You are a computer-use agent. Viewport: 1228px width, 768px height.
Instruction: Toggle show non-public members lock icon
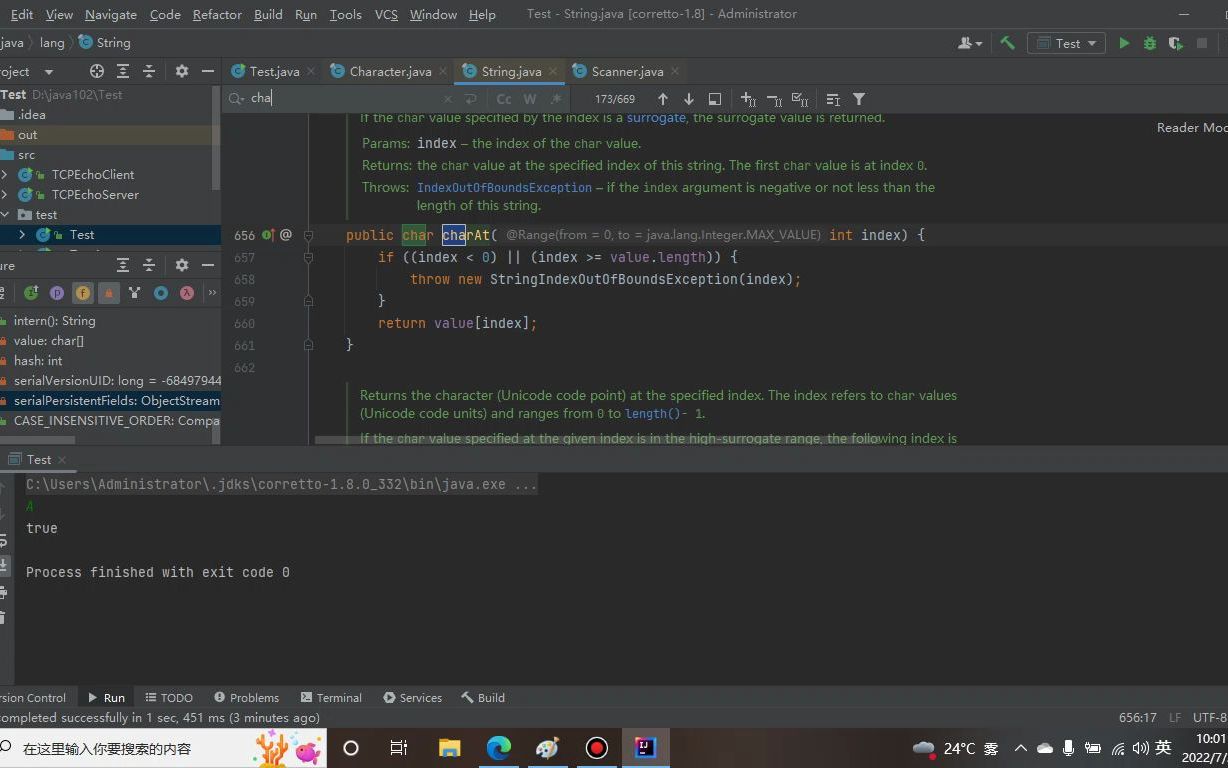109,293
